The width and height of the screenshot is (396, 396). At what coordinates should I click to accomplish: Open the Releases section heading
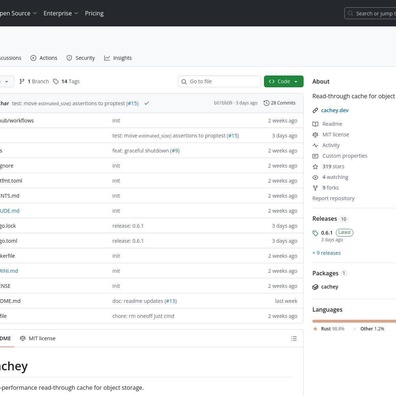325,219
